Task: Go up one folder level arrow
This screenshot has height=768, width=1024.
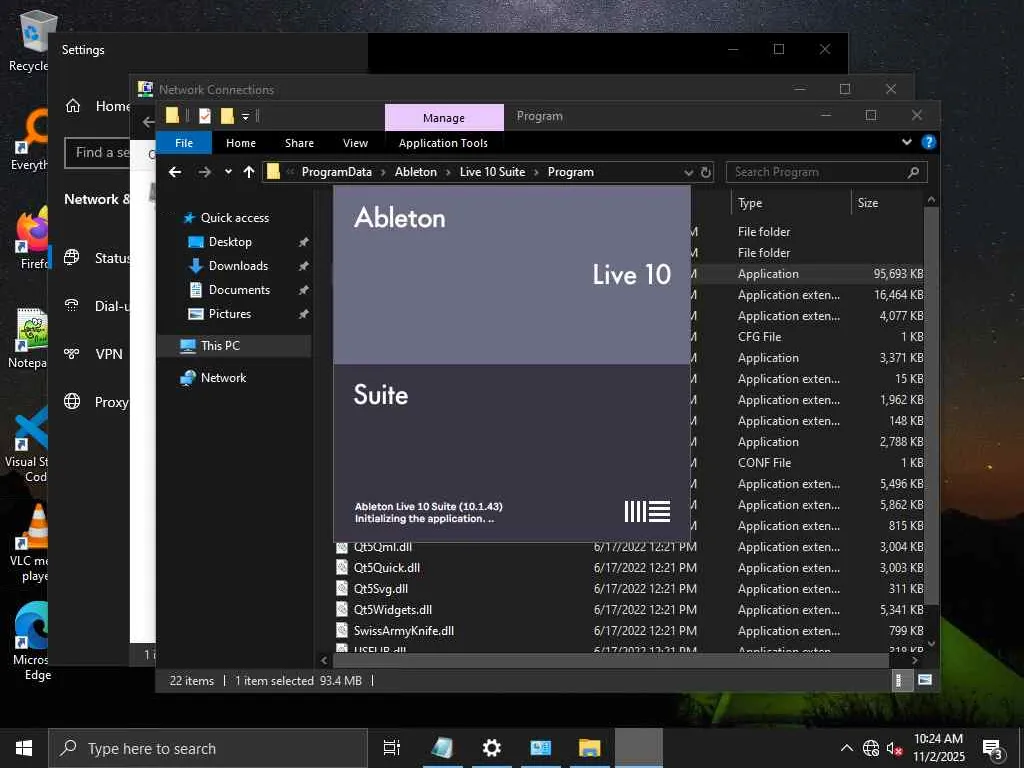Action: coord(249,172)
